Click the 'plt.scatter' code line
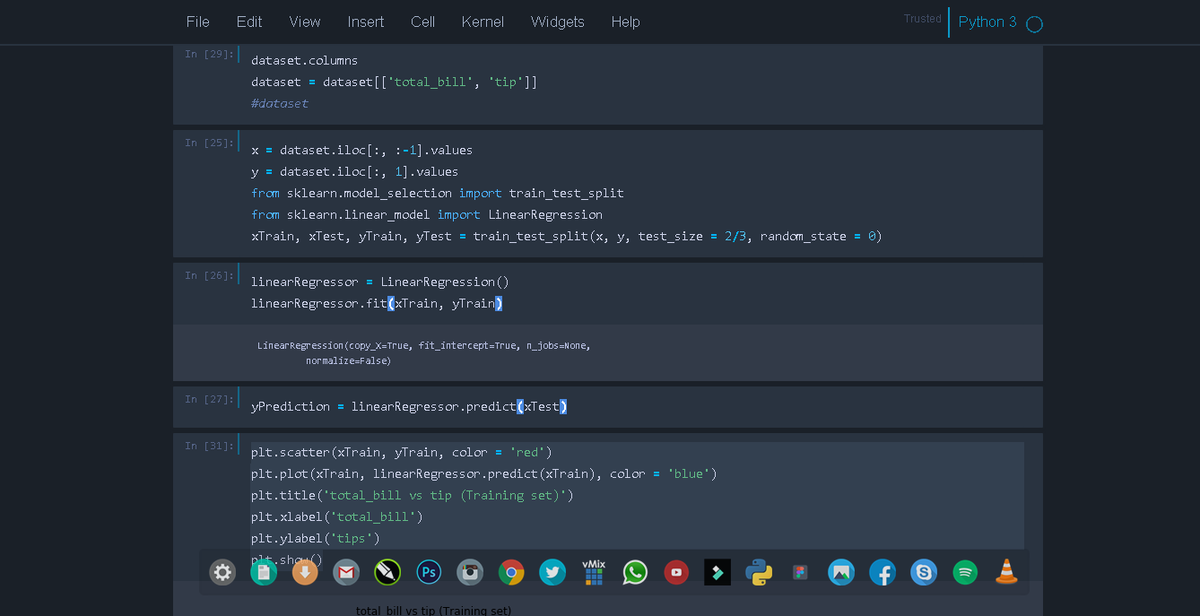The height and width of the screenshot is (616, 1200). pos(401,453)
